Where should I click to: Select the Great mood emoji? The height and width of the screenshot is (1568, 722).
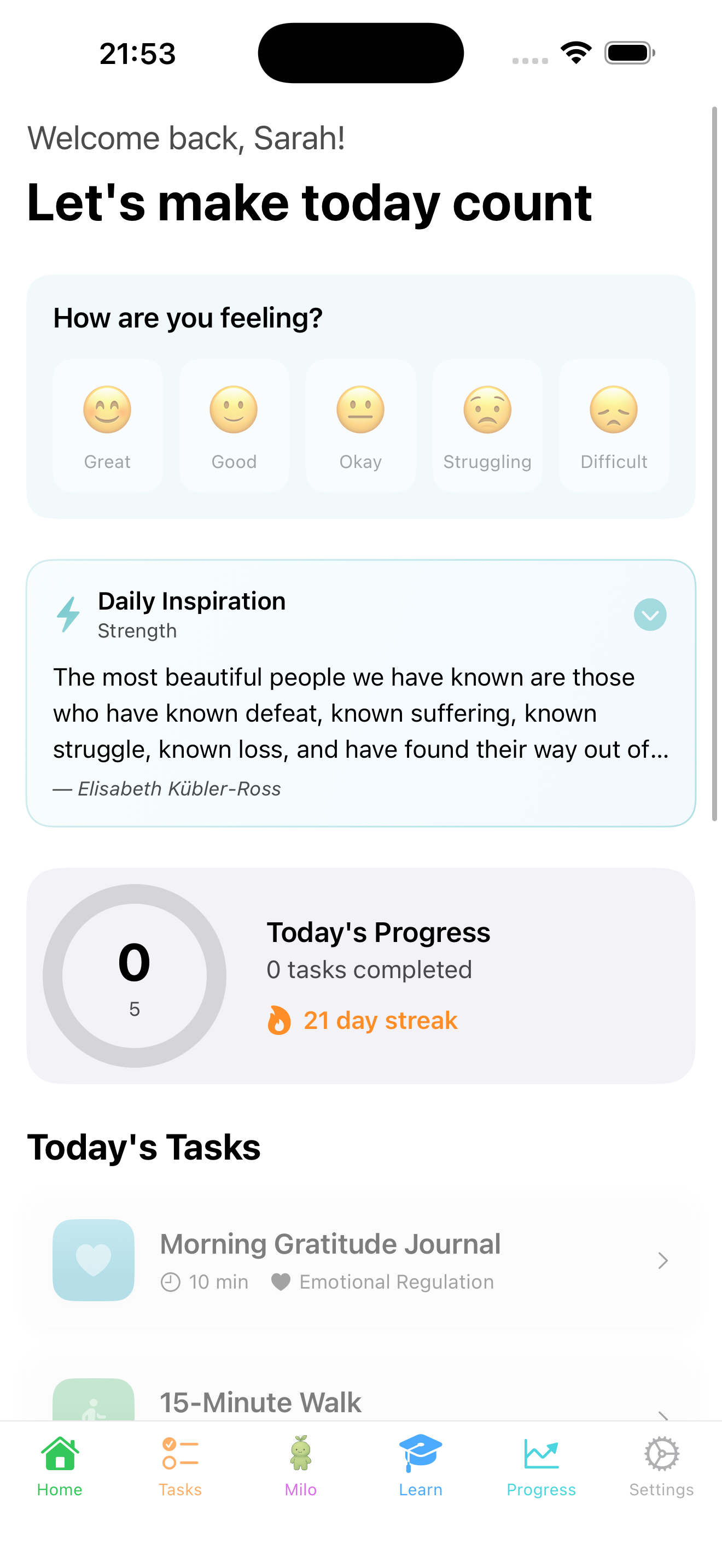click(107, 409)
